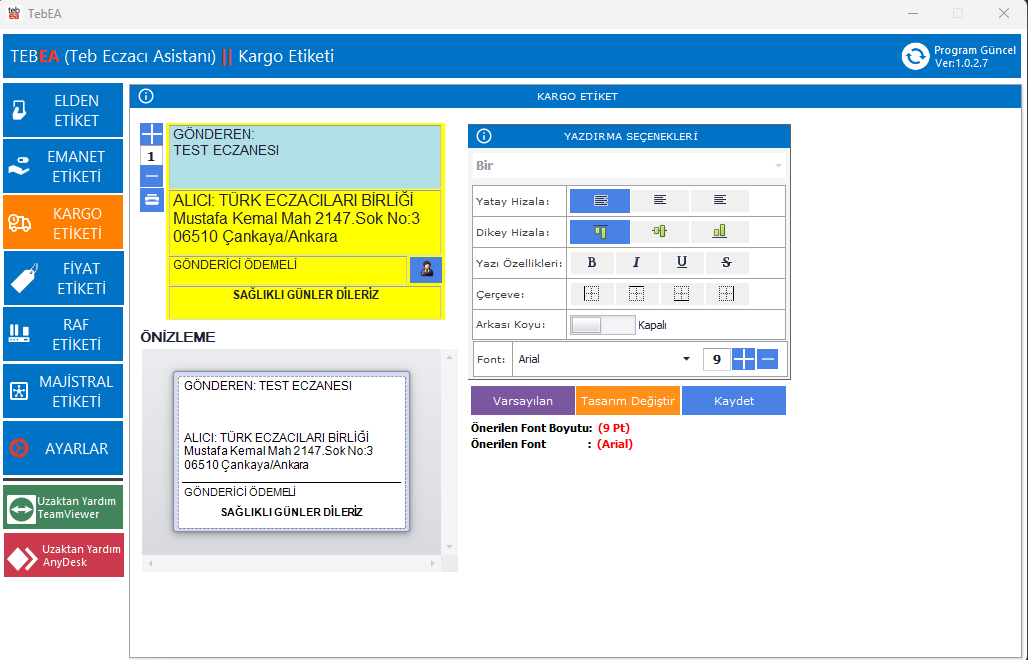This screenshot has height=660, width=1028.
Task: Choose middle vertical alignment in Dikey Hizala
Action: 659,232
